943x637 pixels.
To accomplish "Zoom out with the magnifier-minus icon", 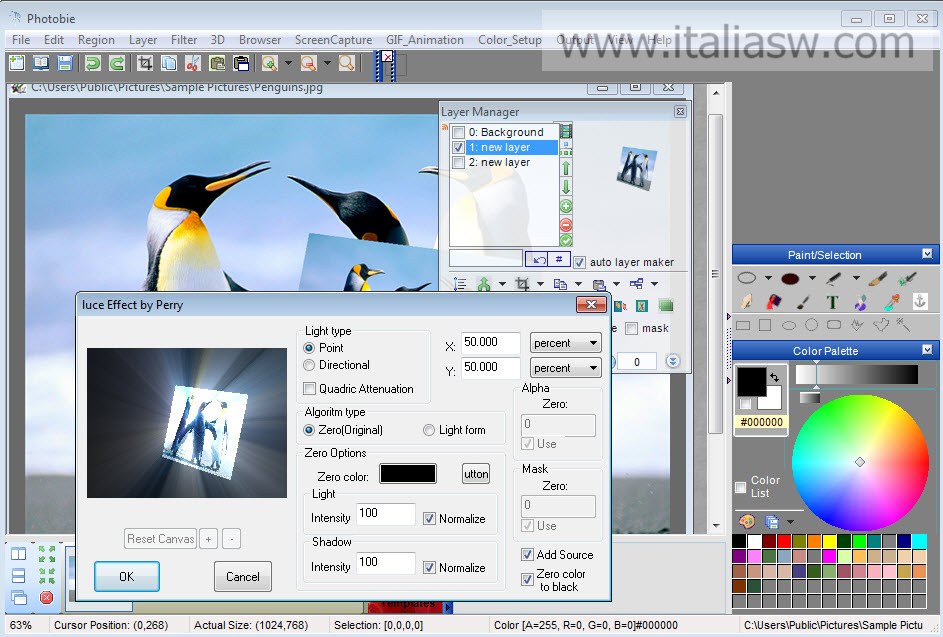I will point(309,63).
